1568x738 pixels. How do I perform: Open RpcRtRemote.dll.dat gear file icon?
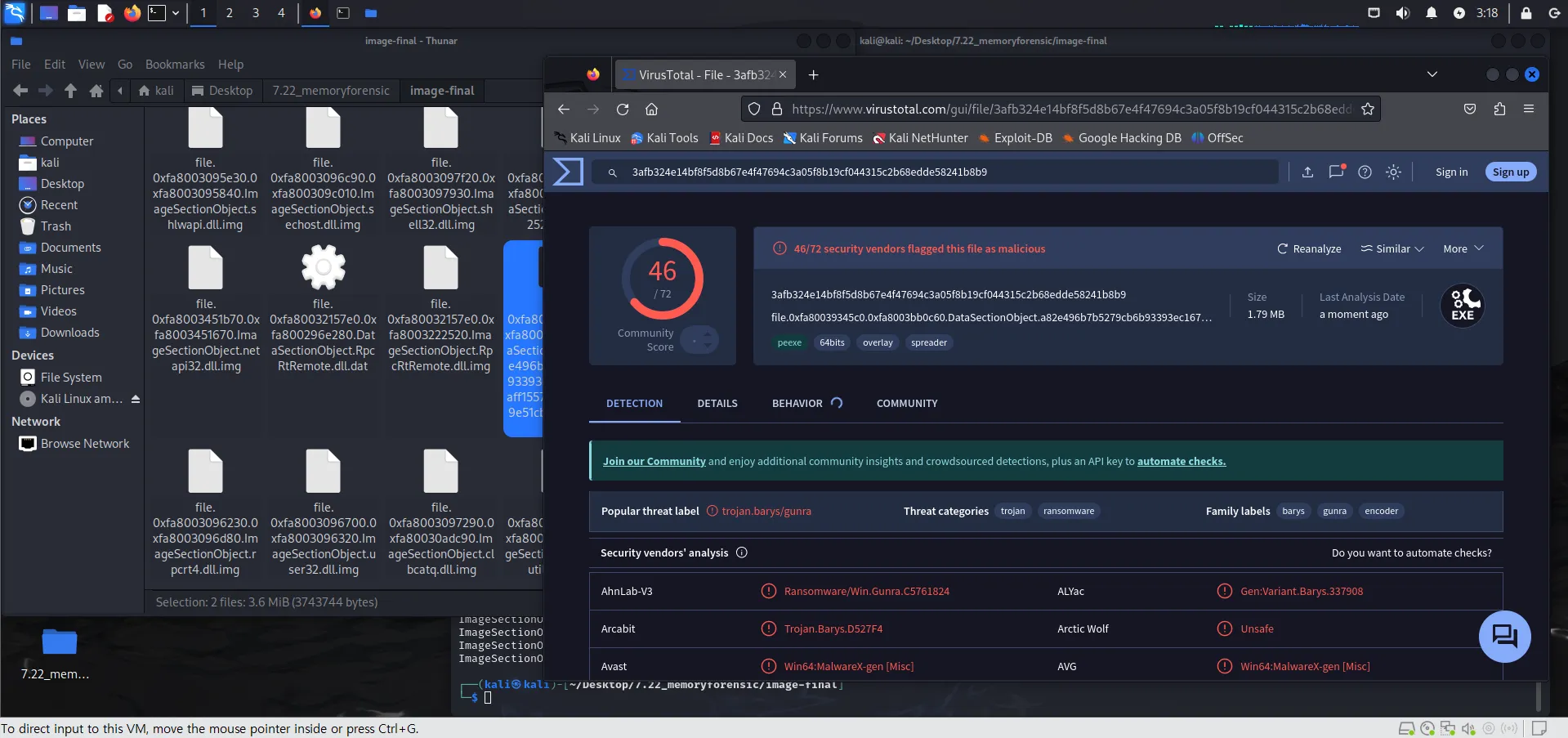(x=324, y=267)
